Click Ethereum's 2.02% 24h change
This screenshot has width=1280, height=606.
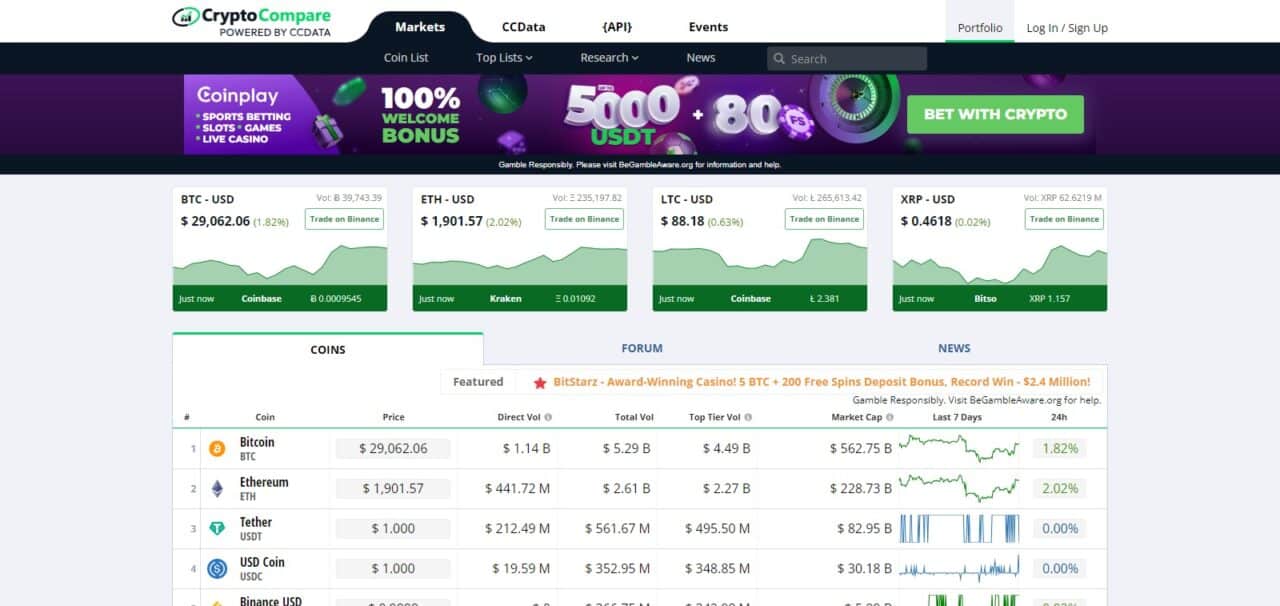[x=1060, y=489]
